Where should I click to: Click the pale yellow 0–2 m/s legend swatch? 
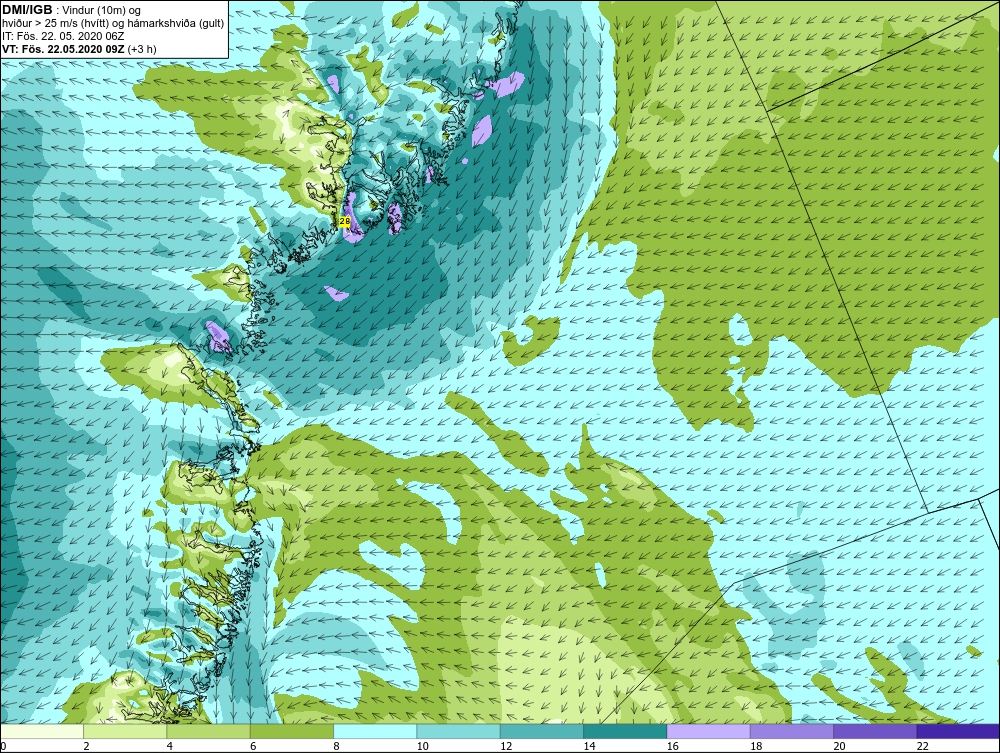[42, 731]
